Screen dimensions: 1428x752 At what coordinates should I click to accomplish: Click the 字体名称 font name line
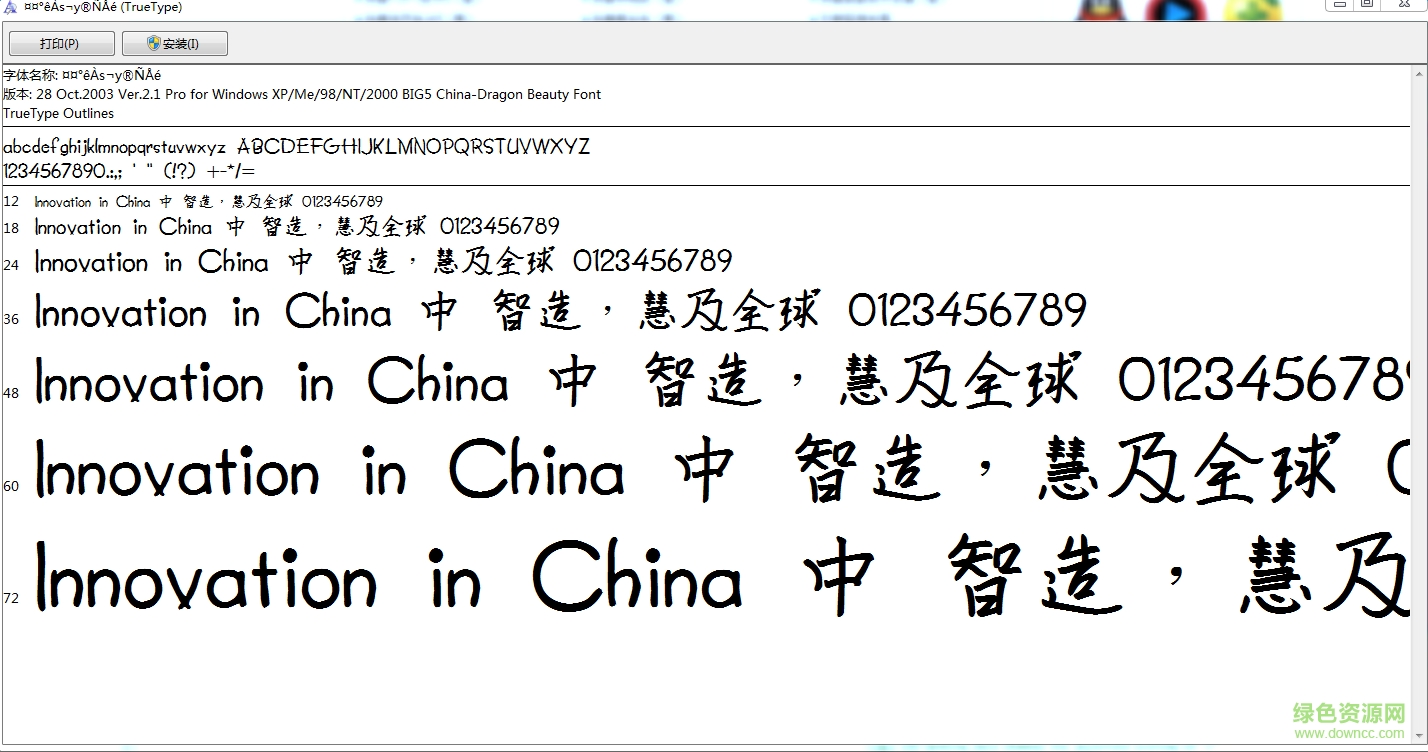tap(82, 75)
